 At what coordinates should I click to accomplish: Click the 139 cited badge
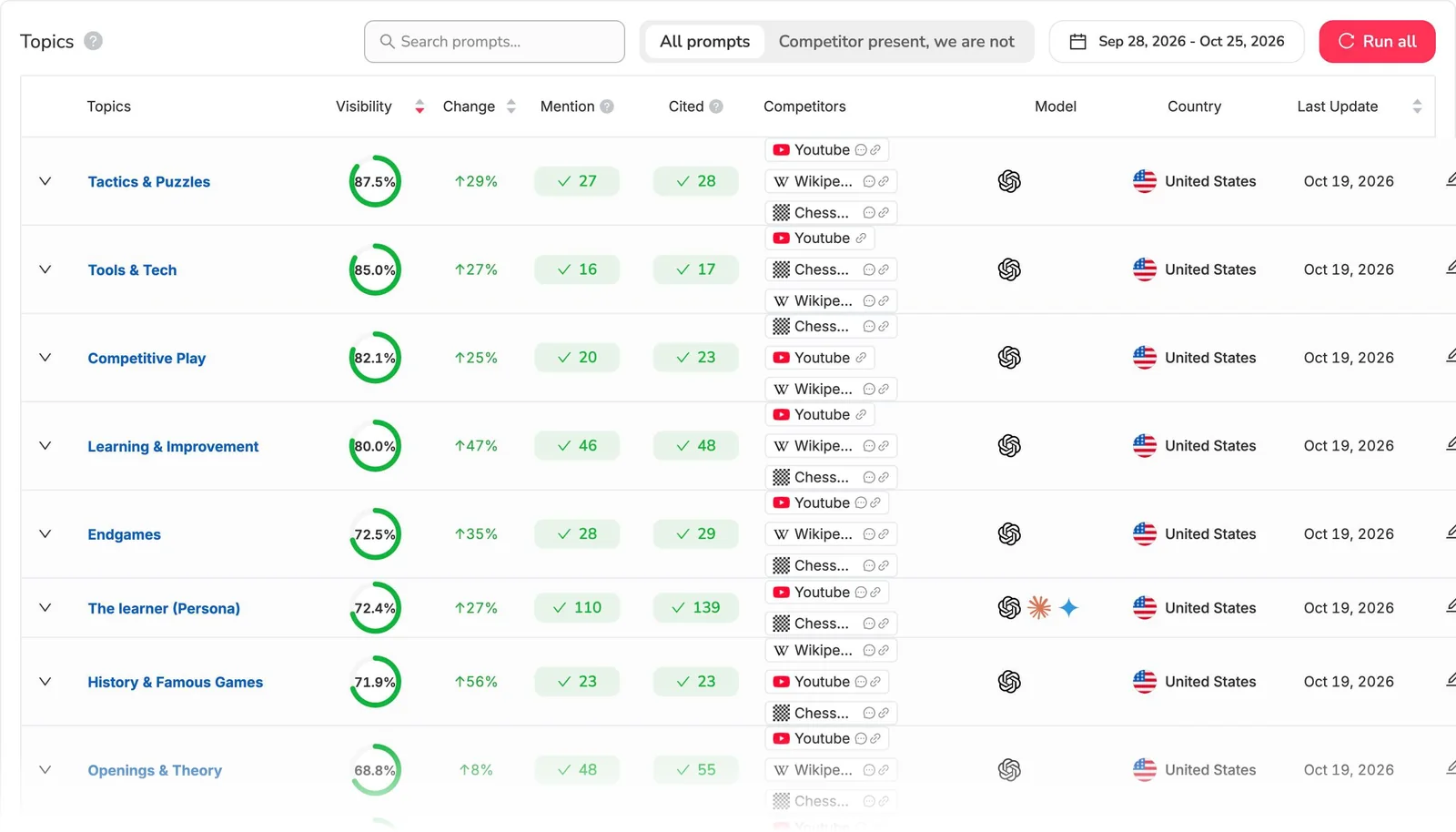[695, 607]
